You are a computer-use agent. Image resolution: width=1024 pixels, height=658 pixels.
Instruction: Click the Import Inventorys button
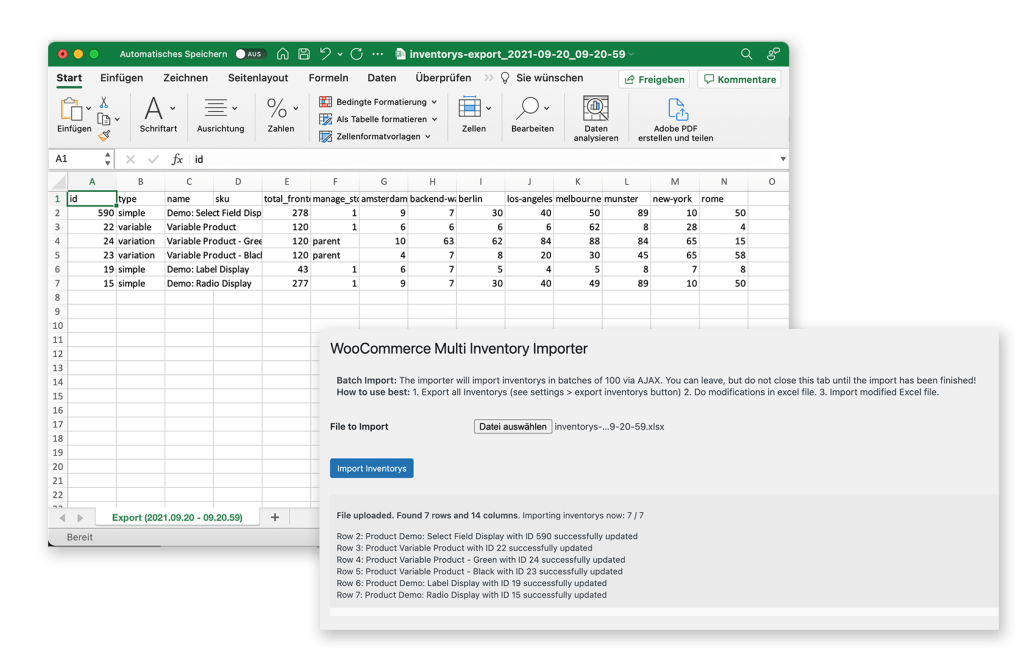pos(372,468)
